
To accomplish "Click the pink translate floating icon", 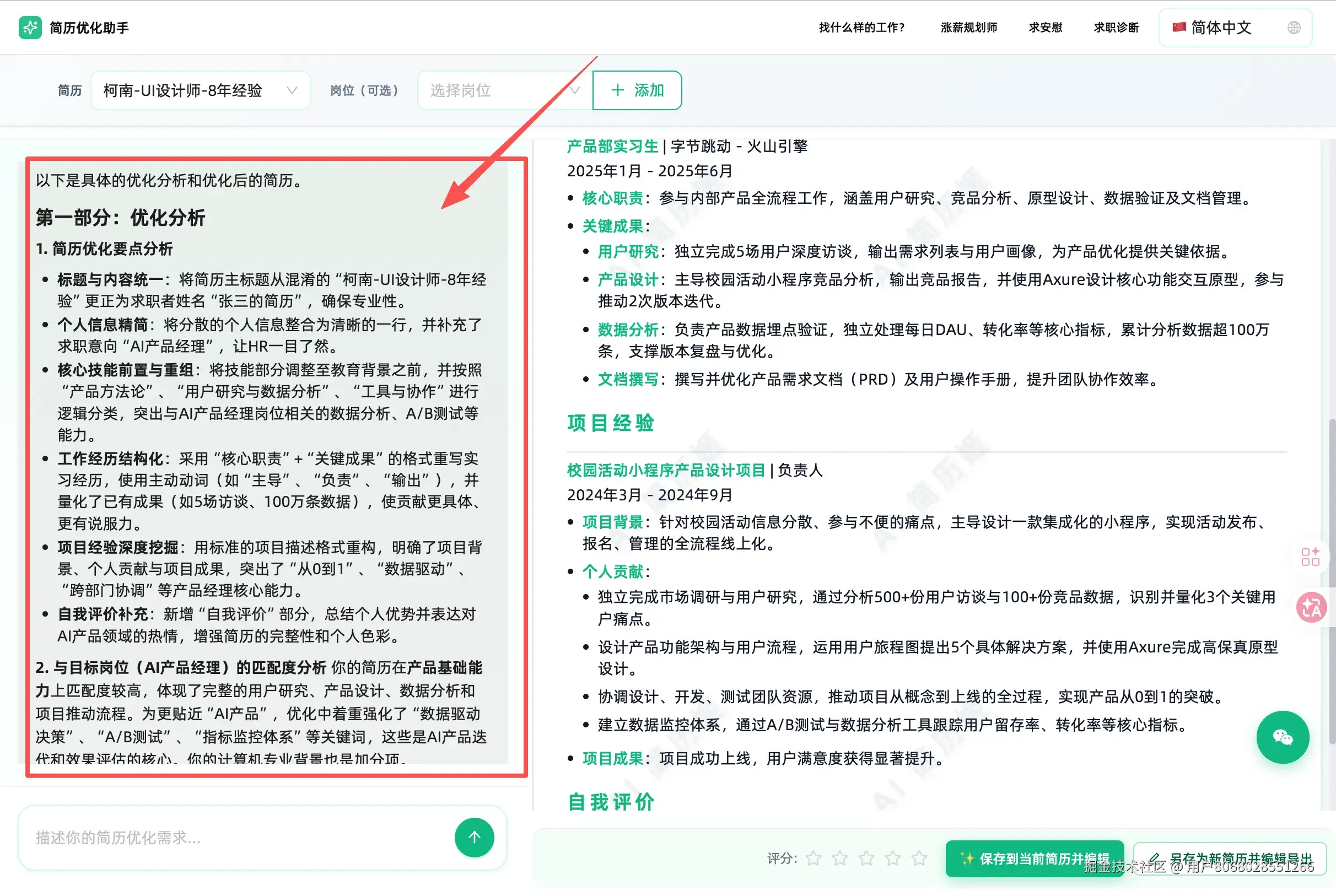I will coord(1311,607).
